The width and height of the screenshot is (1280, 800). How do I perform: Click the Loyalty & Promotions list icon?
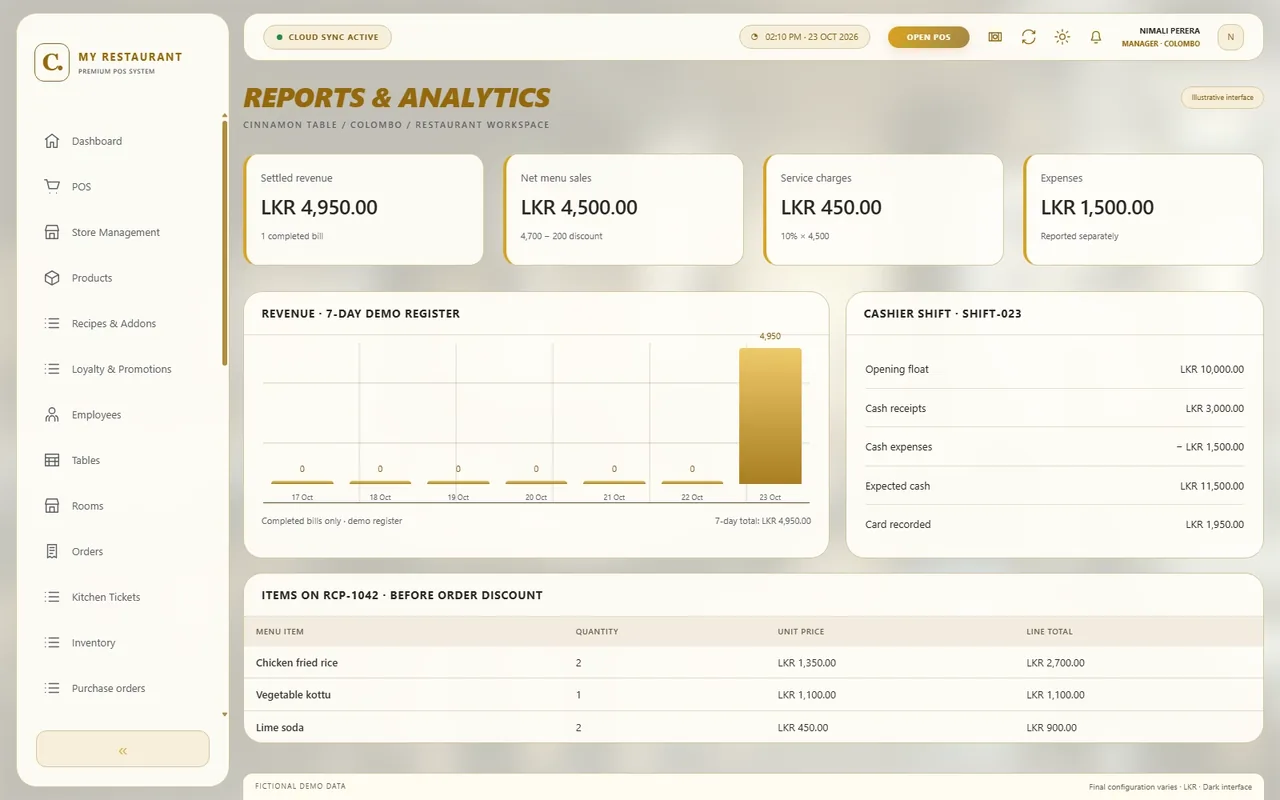(x=52, y=369)
